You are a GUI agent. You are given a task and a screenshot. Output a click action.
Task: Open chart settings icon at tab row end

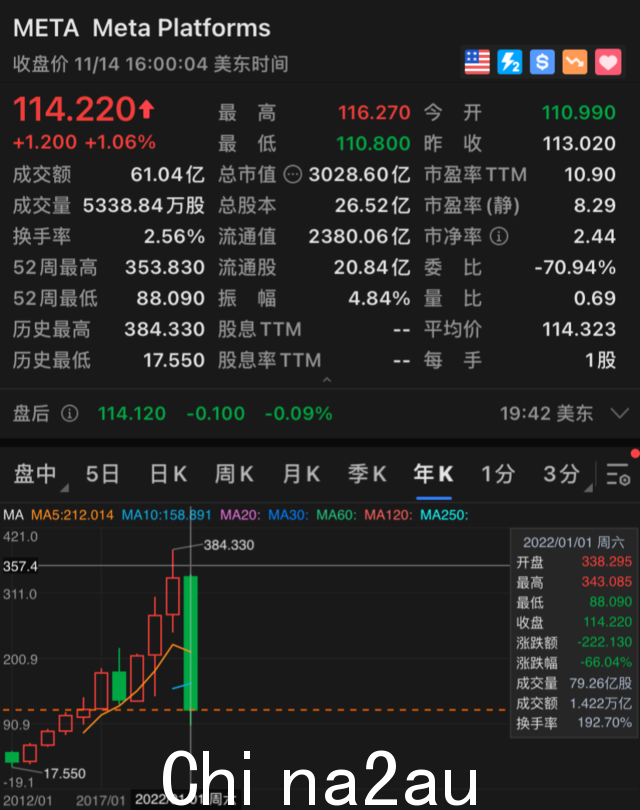point(617,474)
